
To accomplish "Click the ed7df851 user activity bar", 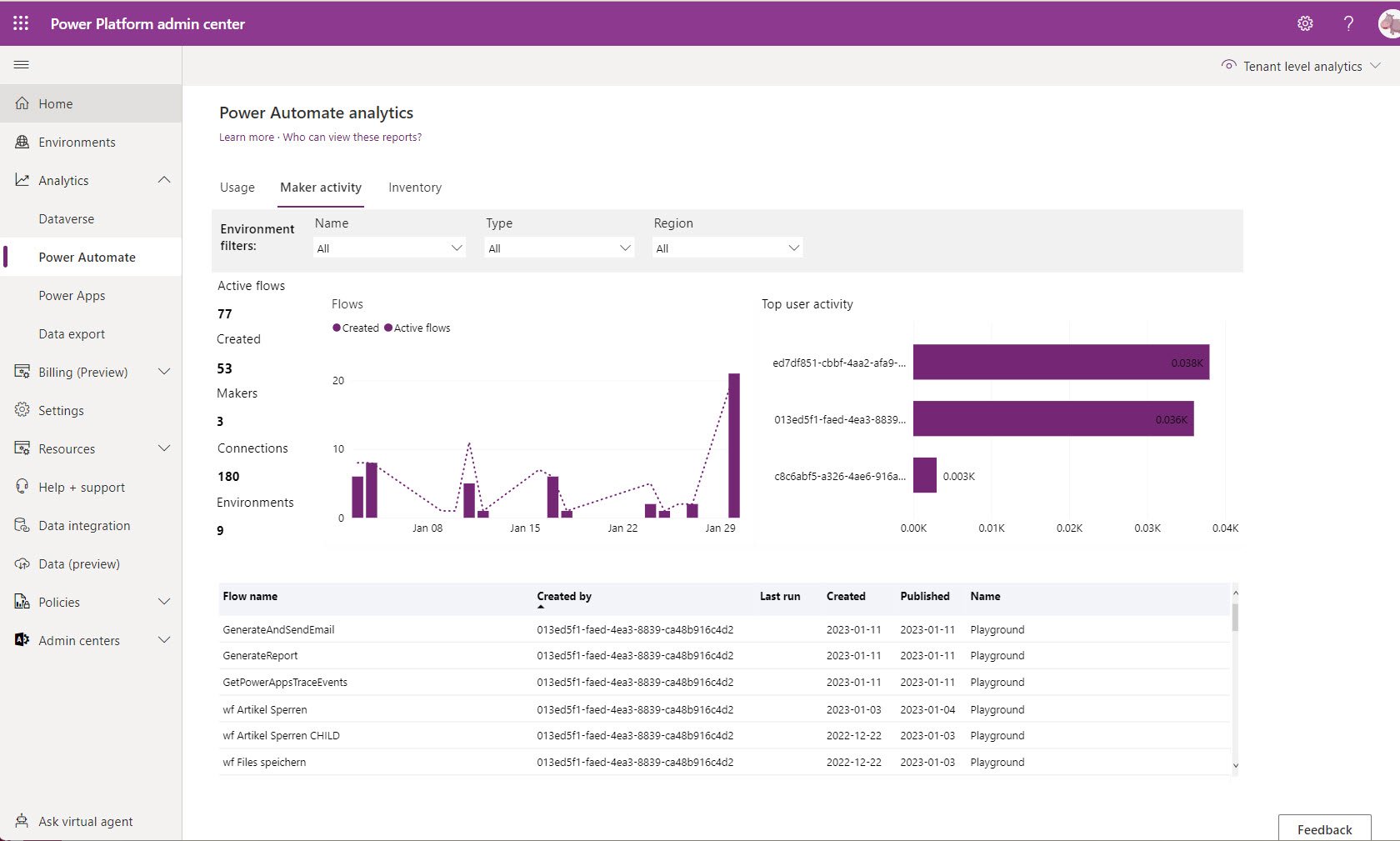I will click(x=1061, y=362).
